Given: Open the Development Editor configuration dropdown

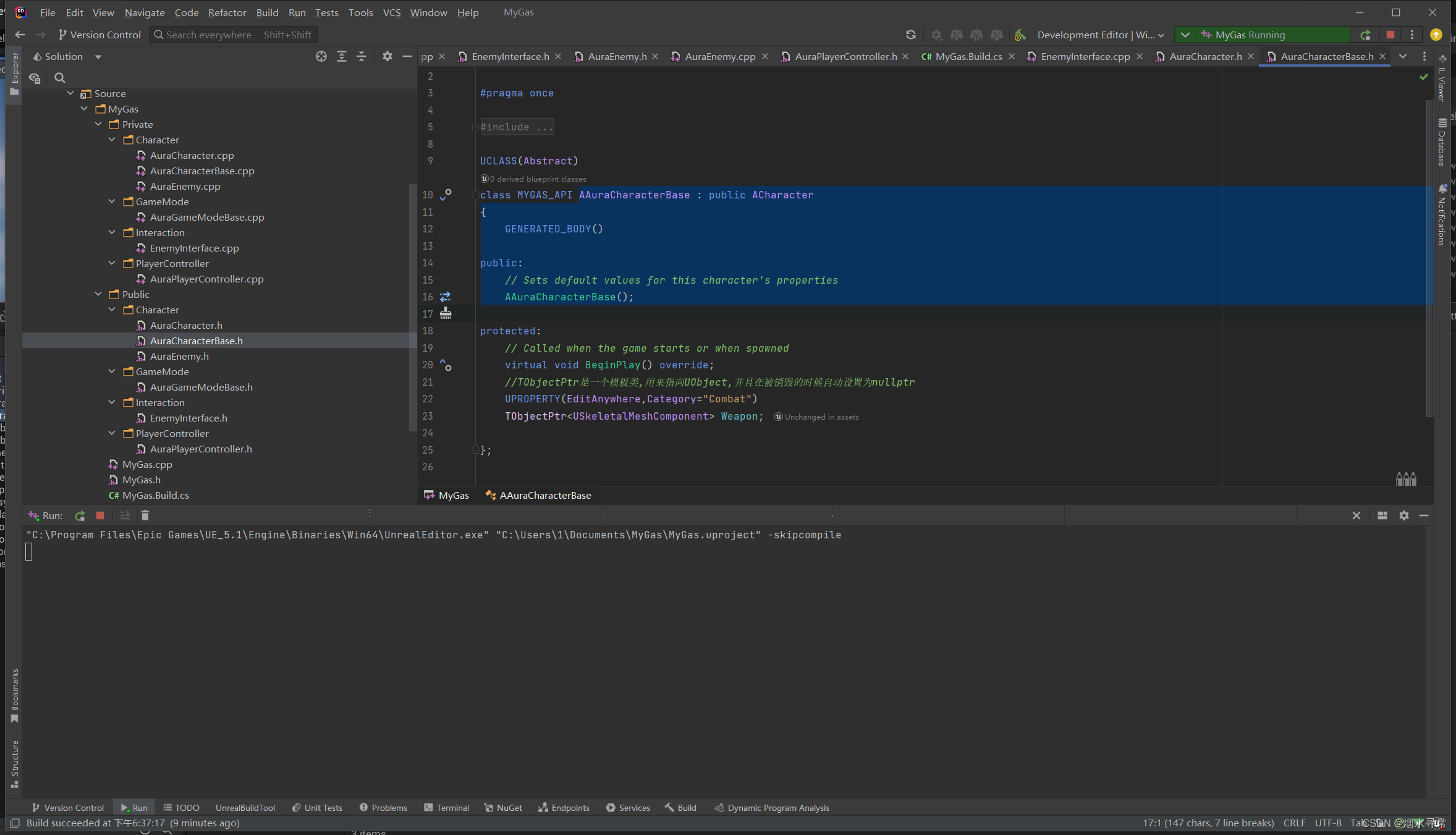Looking at the screenshot, I should [1100, 35].
